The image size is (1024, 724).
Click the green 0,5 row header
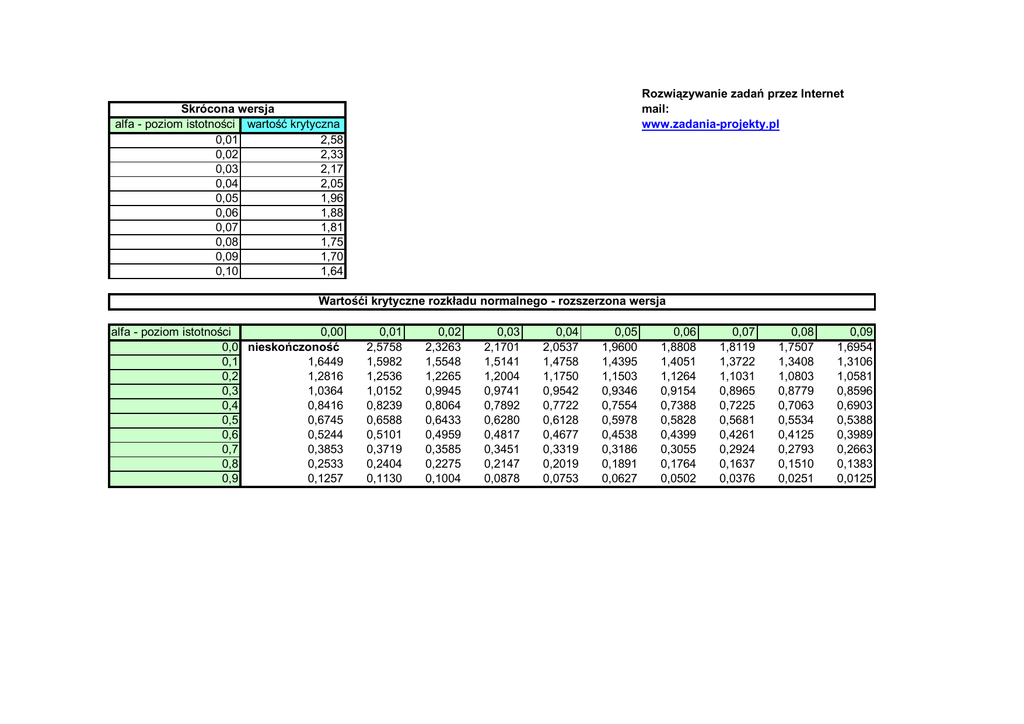pyautogui.click(x=175, y=420)
